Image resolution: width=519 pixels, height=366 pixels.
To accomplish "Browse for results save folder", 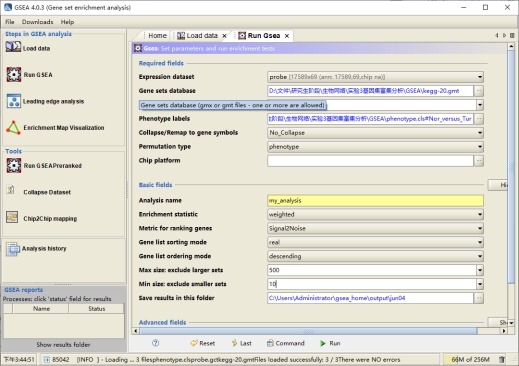I will (x=479, y=298).
